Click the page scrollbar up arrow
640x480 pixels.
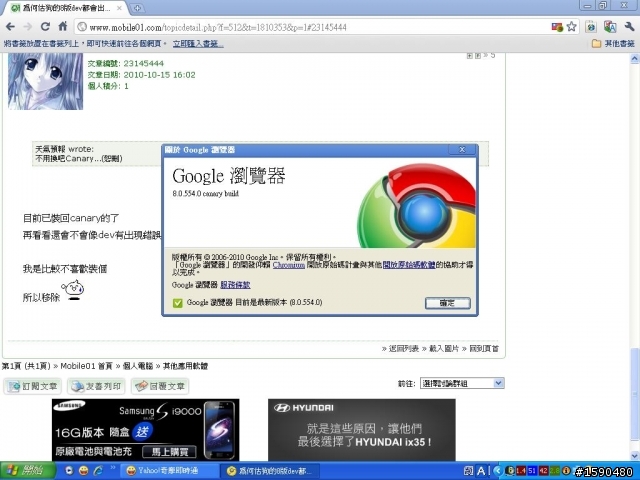(635, 59)
